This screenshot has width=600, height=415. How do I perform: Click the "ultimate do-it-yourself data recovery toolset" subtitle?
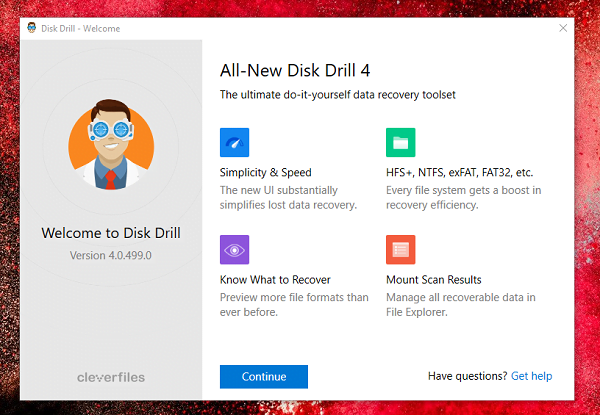click(x=338, y=94)
